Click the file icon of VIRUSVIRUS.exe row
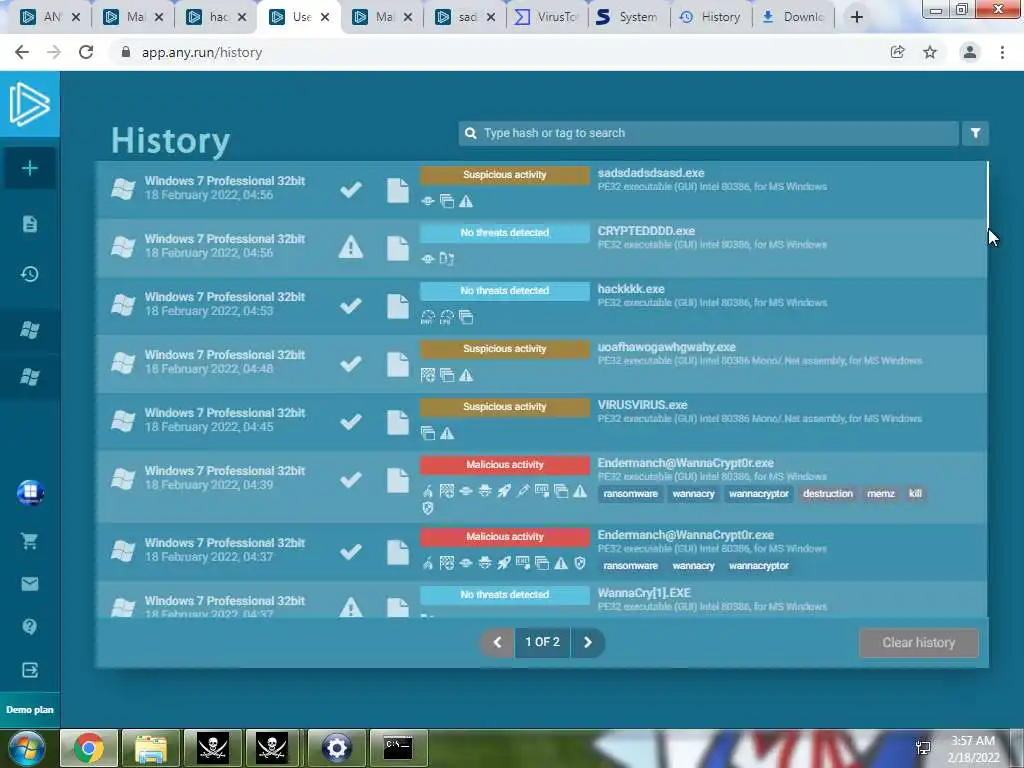1024x768 pixels. (x=398, y=422)
